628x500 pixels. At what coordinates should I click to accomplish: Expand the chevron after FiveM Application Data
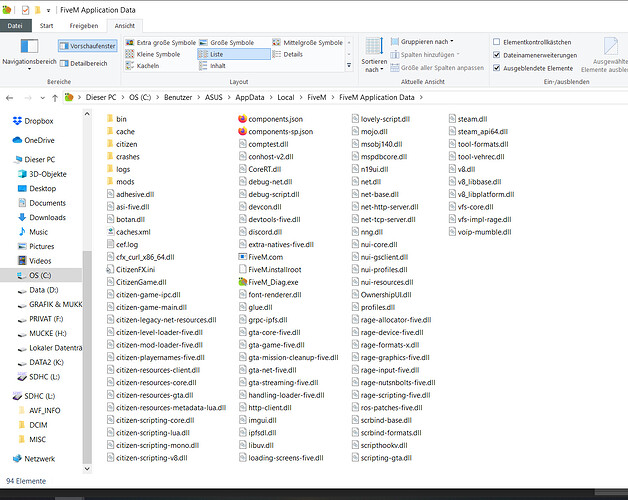pos(421,97)
